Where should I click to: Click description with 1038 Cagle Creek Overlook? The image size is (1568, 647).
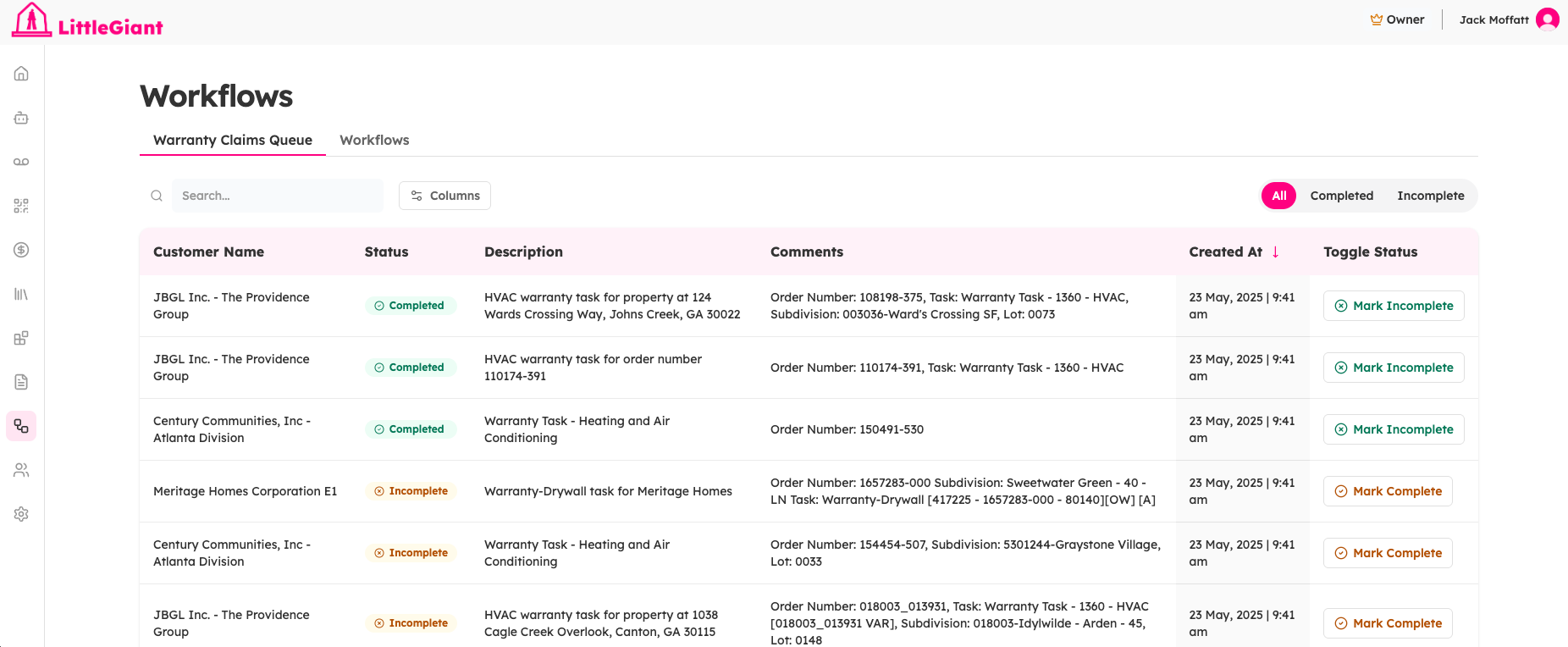pyautogui.click(x=601, y=623)
